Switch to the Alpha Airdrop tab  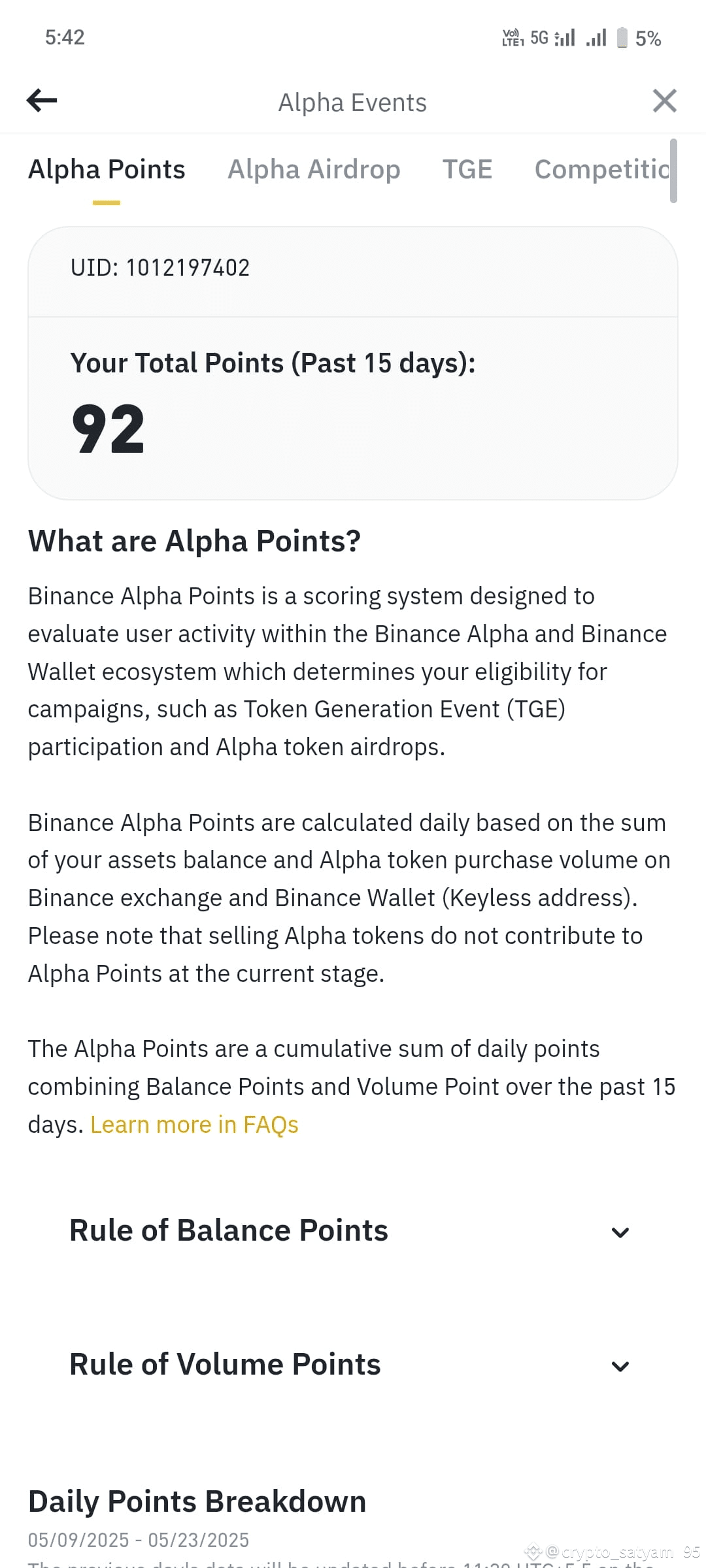pos(314,169)
